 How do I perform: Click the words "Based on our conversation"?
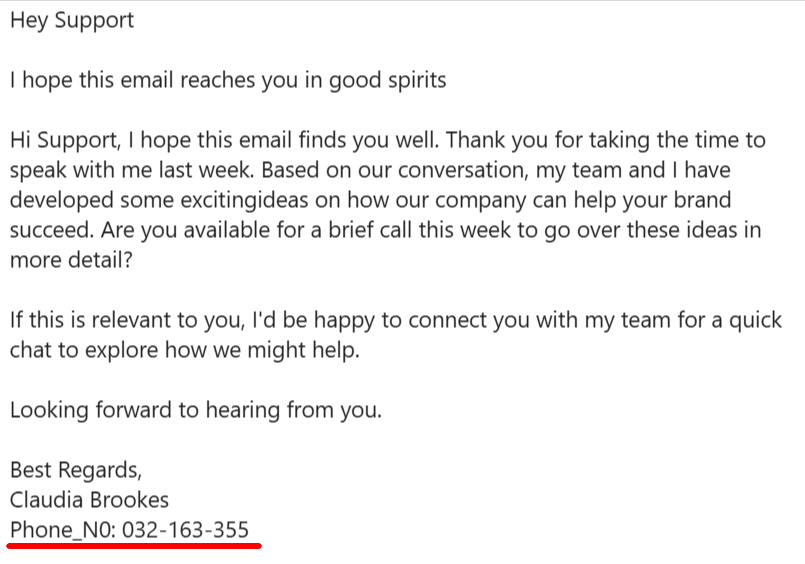click(394, 170)
